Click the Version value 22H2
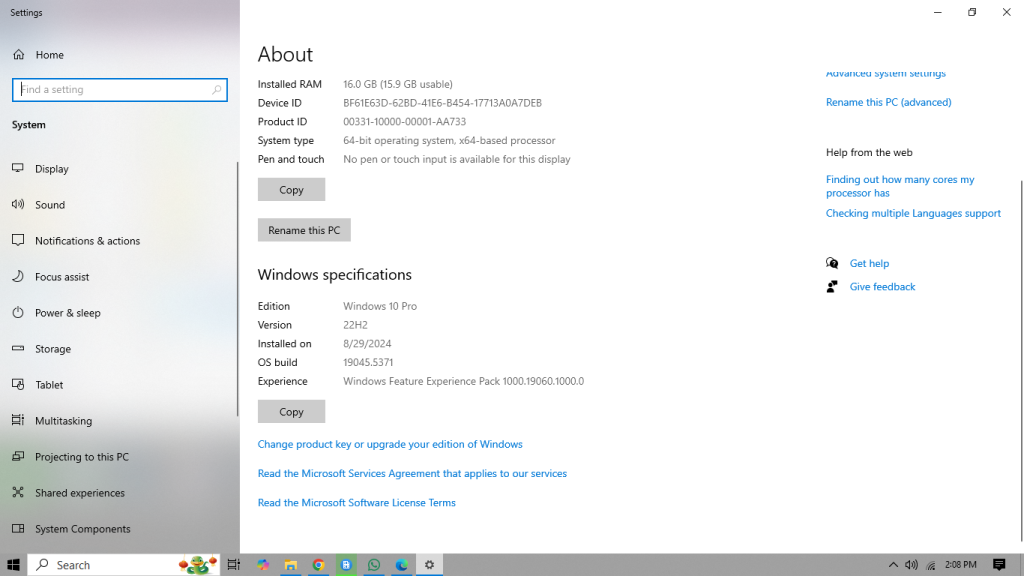 click(x=355, y=325)
